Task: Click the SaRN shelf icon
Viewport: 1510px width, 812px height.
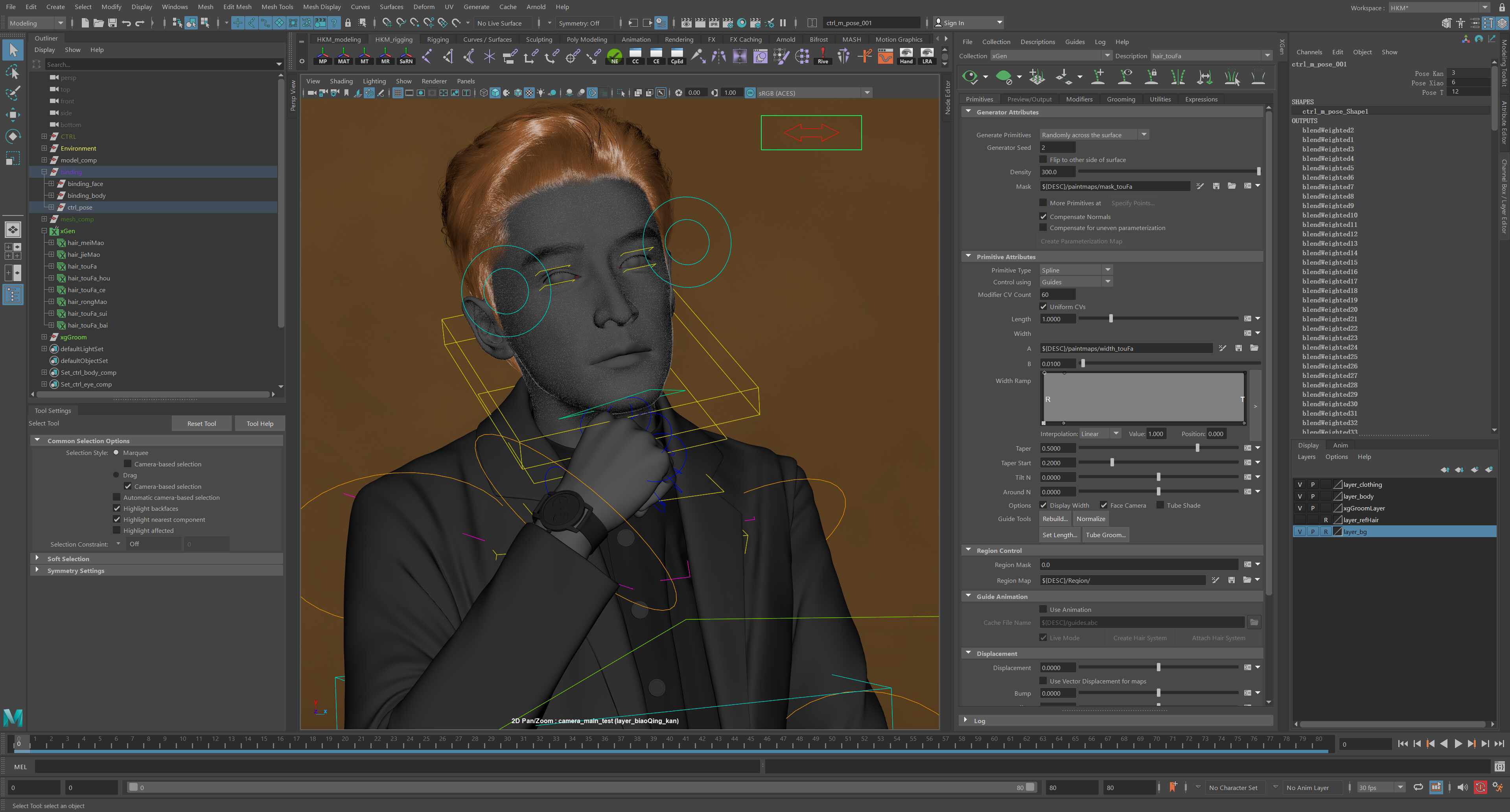Action: click(x=406, y=56)
